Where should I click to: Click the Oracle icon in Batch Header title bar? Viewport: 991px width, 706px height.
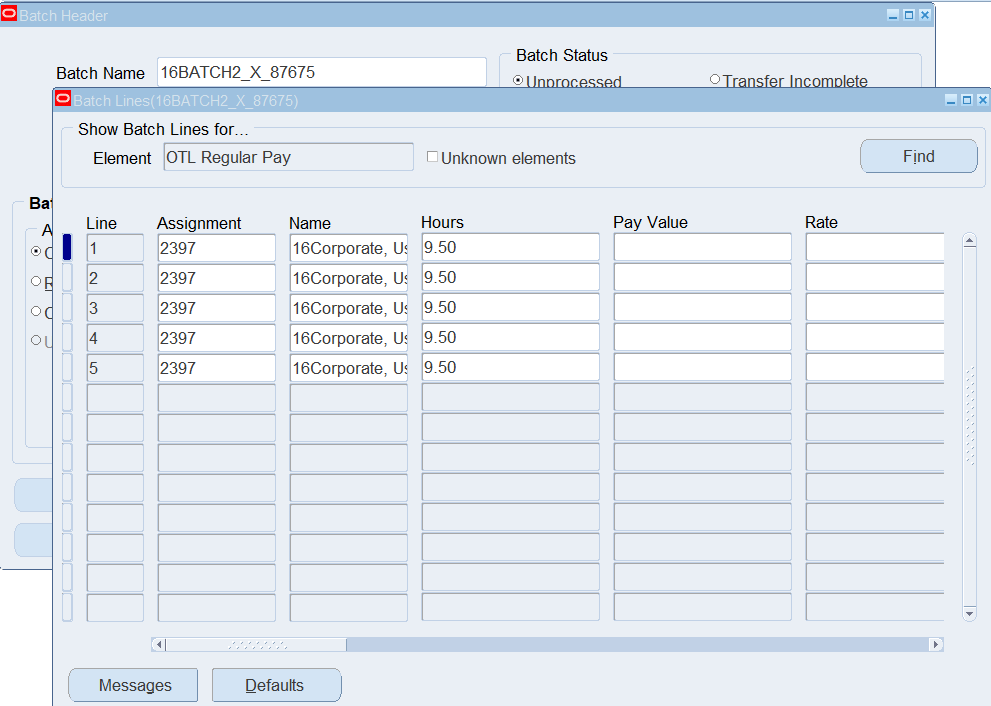coord(9,15)
